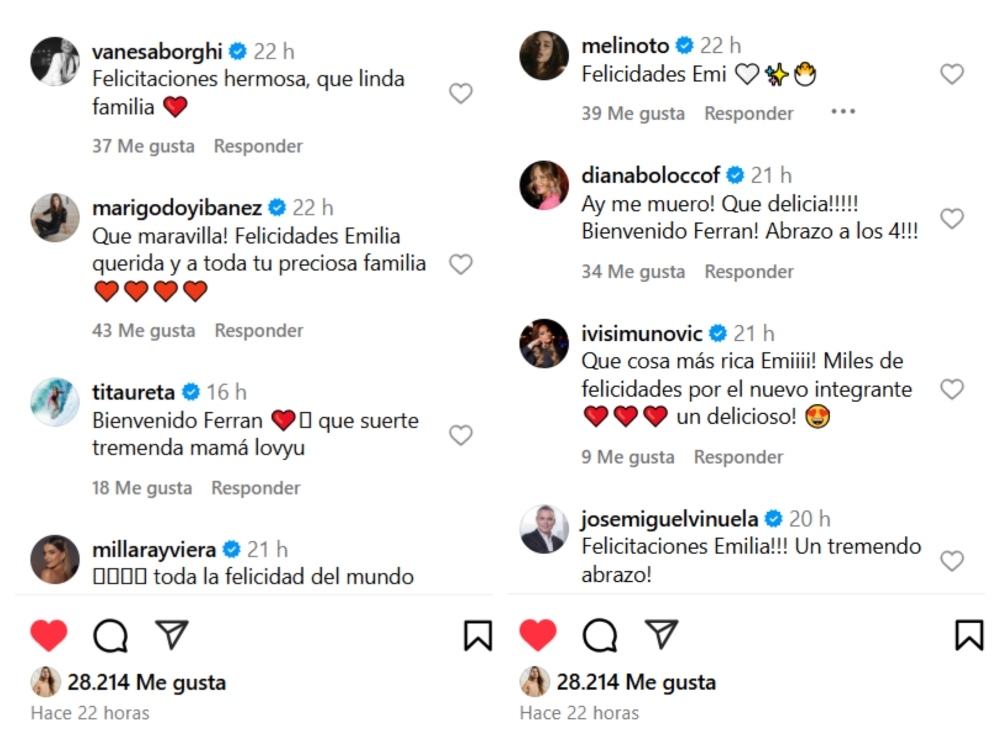Like titaureta's comment heart icon
This screenshot has height=744, width=1000.
[460, 435]
